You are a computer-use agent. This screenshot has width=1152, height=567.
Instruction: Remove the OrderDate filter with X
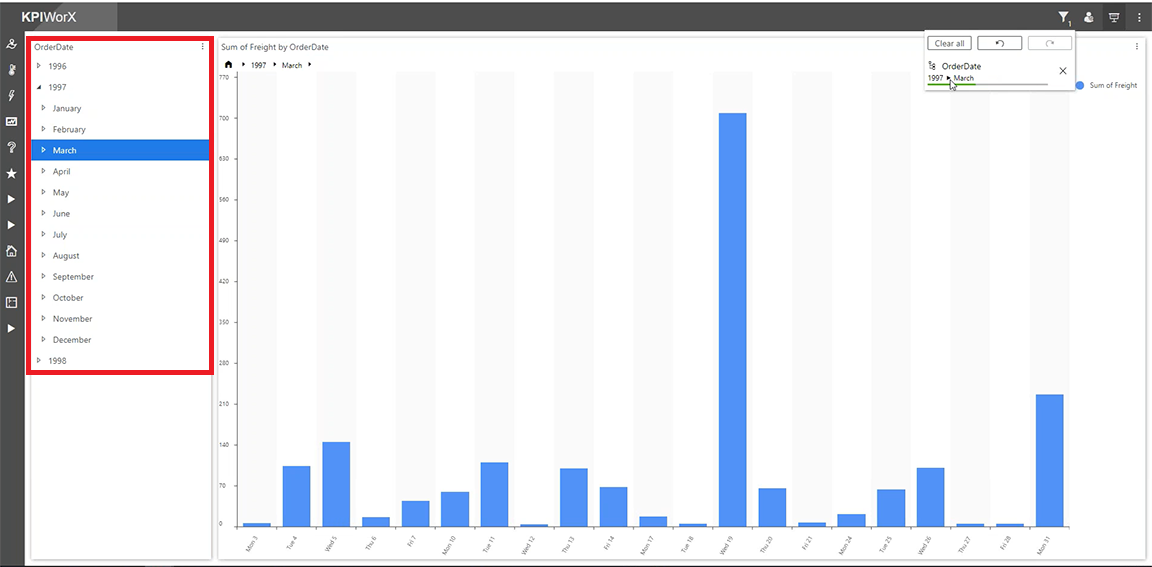coord(1063,71)
